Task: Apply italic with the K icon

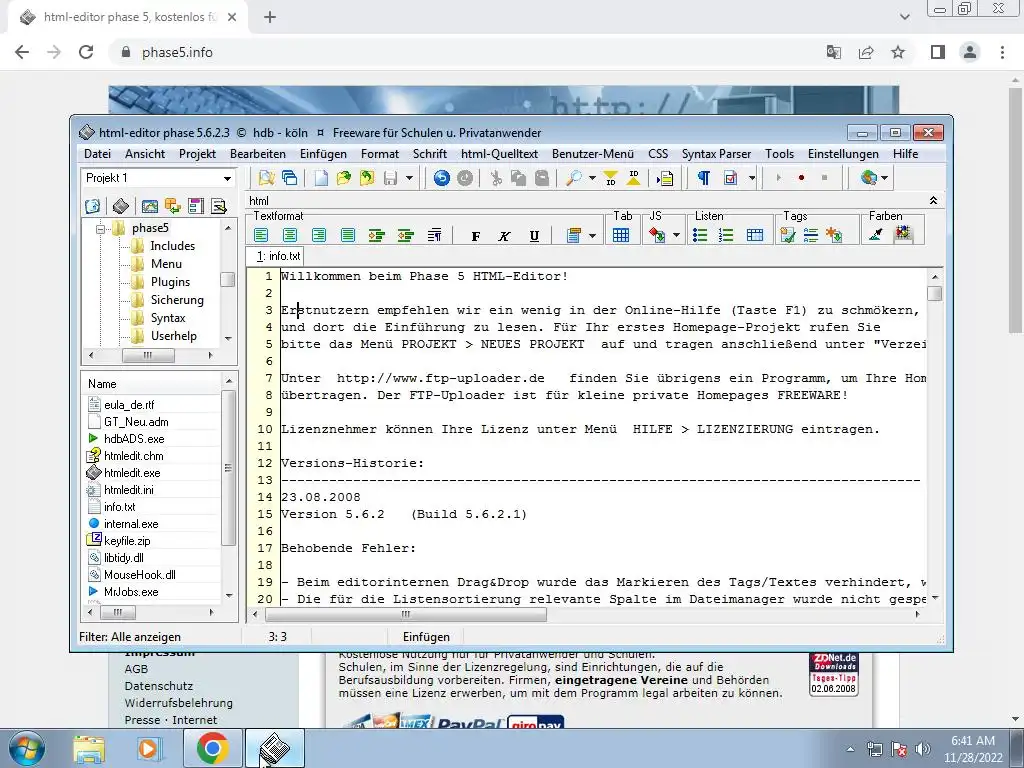Action: [504, 236]
